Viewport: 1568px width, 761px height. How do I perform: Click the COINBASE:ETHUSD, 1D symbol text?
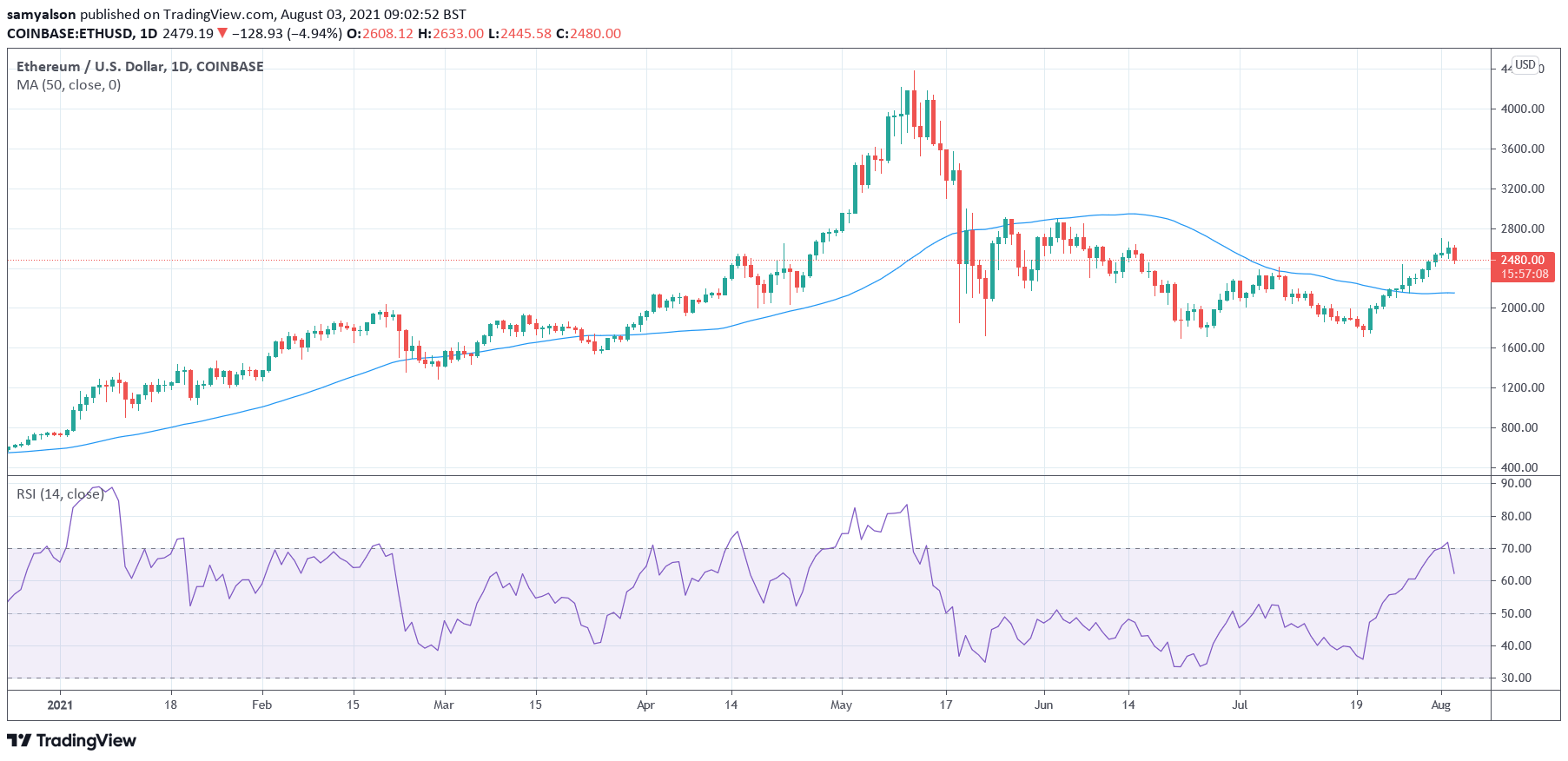point(83,34)
